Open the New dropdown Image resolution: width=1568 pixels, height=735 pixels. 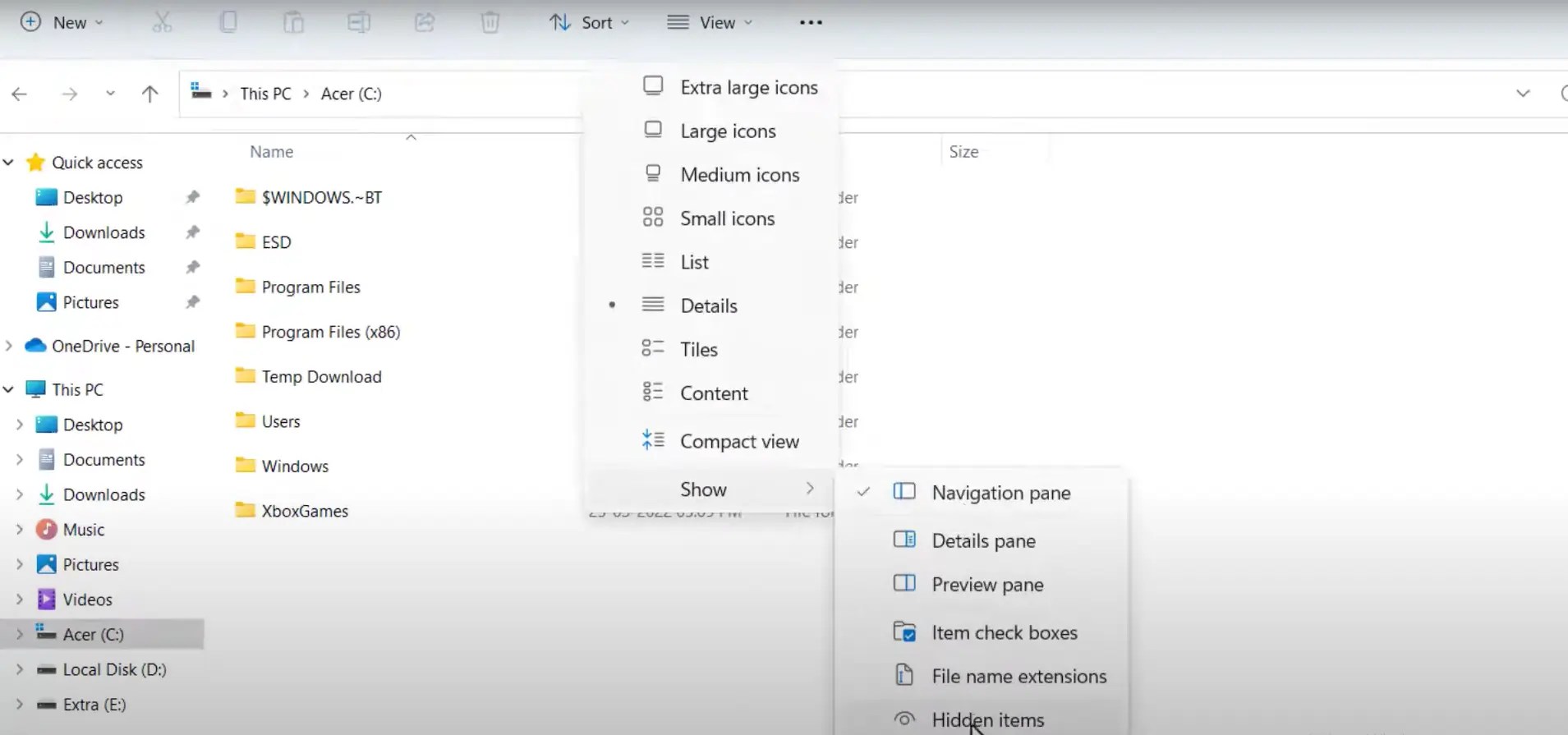click(x=62, y=22)
